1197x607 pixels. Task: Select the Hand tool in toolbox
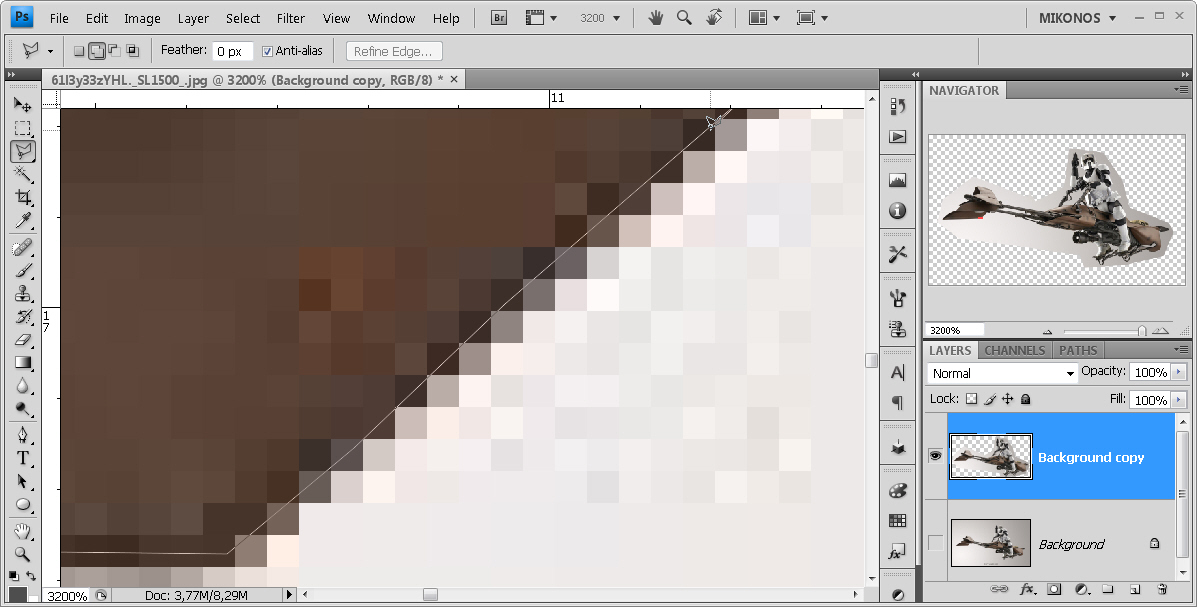coord(23,531)
